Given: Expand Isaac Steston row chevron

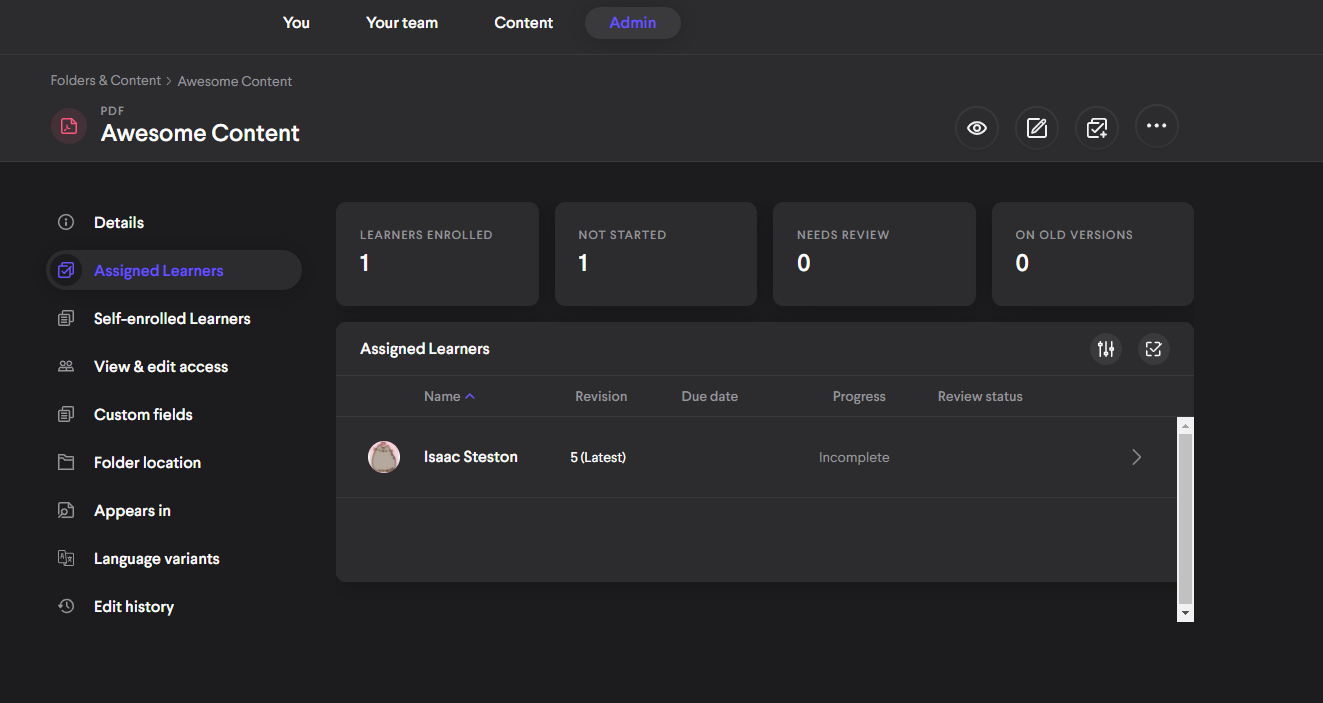Looking at the screenshot, I should tap(1136, 457).
